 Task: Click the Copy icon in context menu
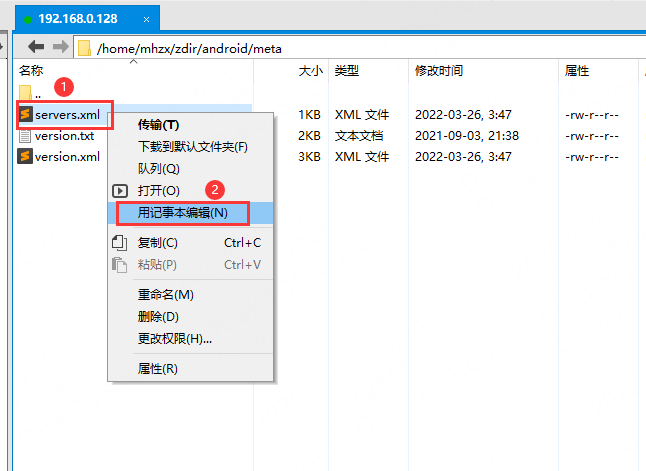[119, 243]
